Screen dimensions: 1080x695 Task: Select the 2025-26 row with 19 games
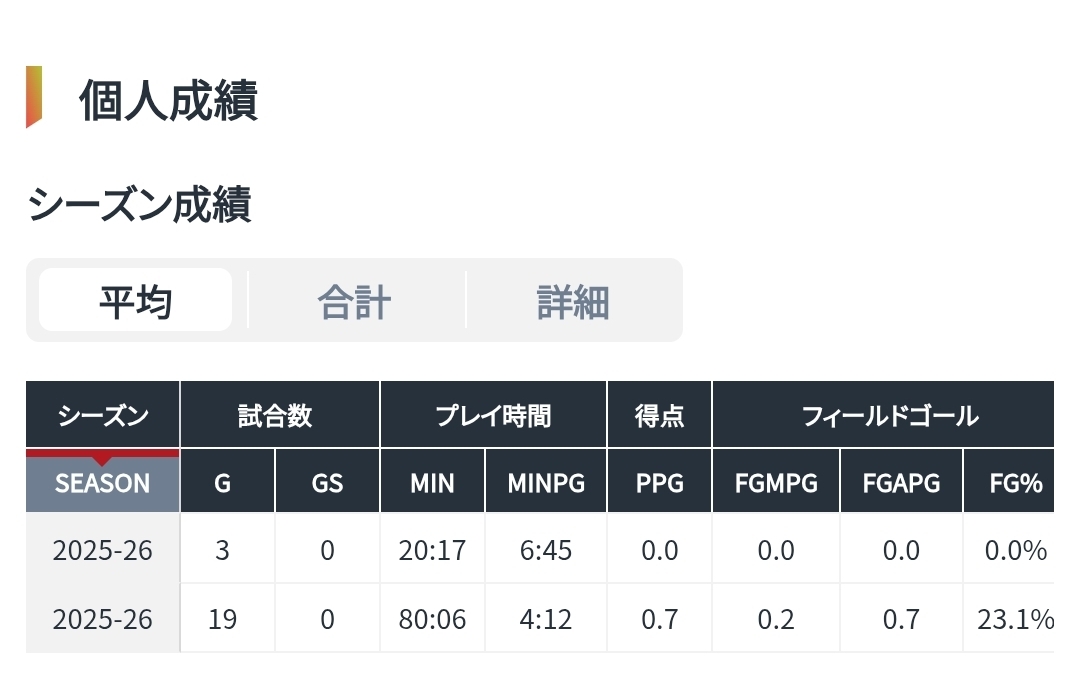pyautogui.click(x=540, y=618)
